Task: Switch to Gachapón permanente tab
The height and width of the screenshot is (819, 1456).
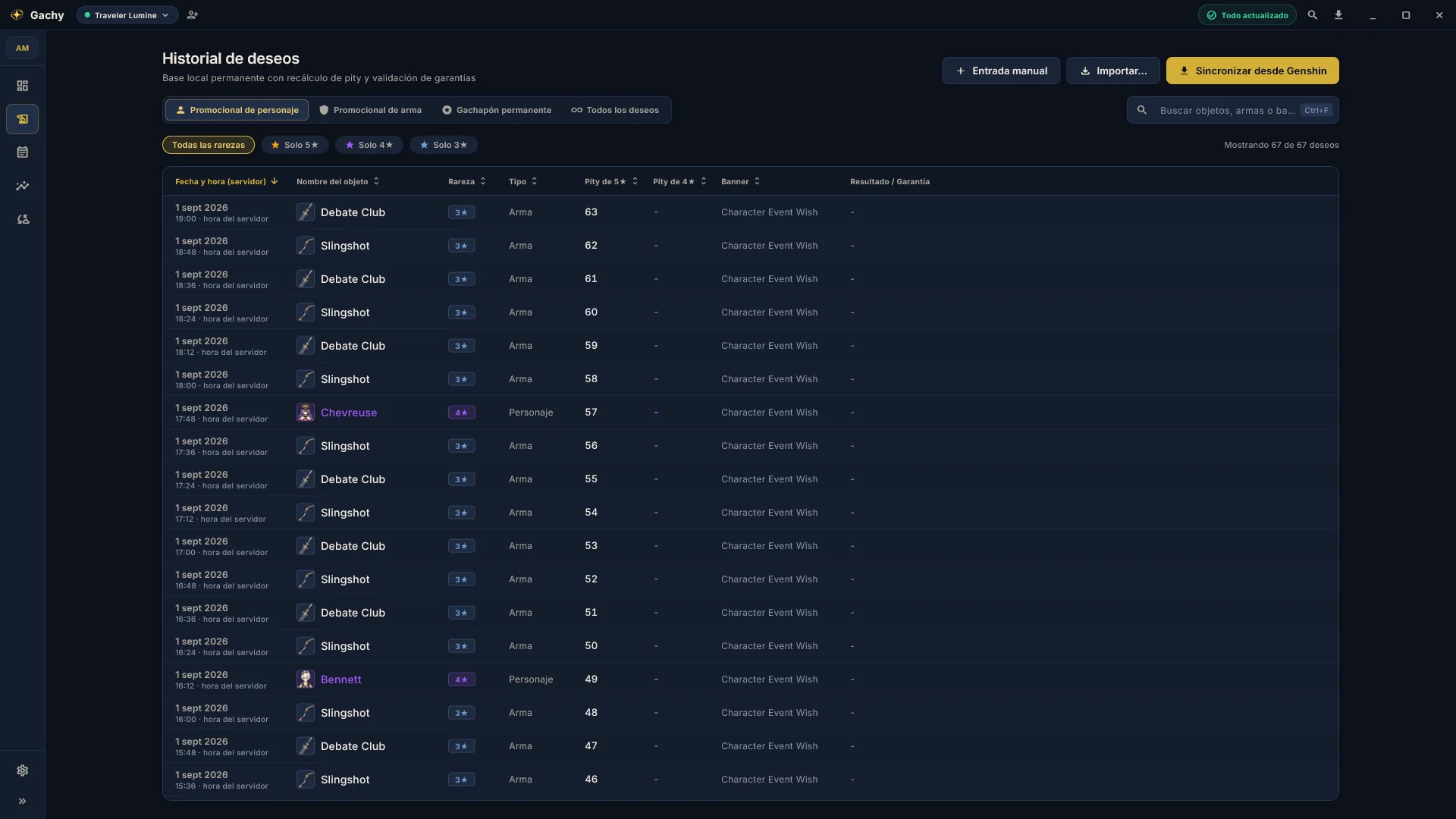Action: pyautogui.click(x=497, y=110)
